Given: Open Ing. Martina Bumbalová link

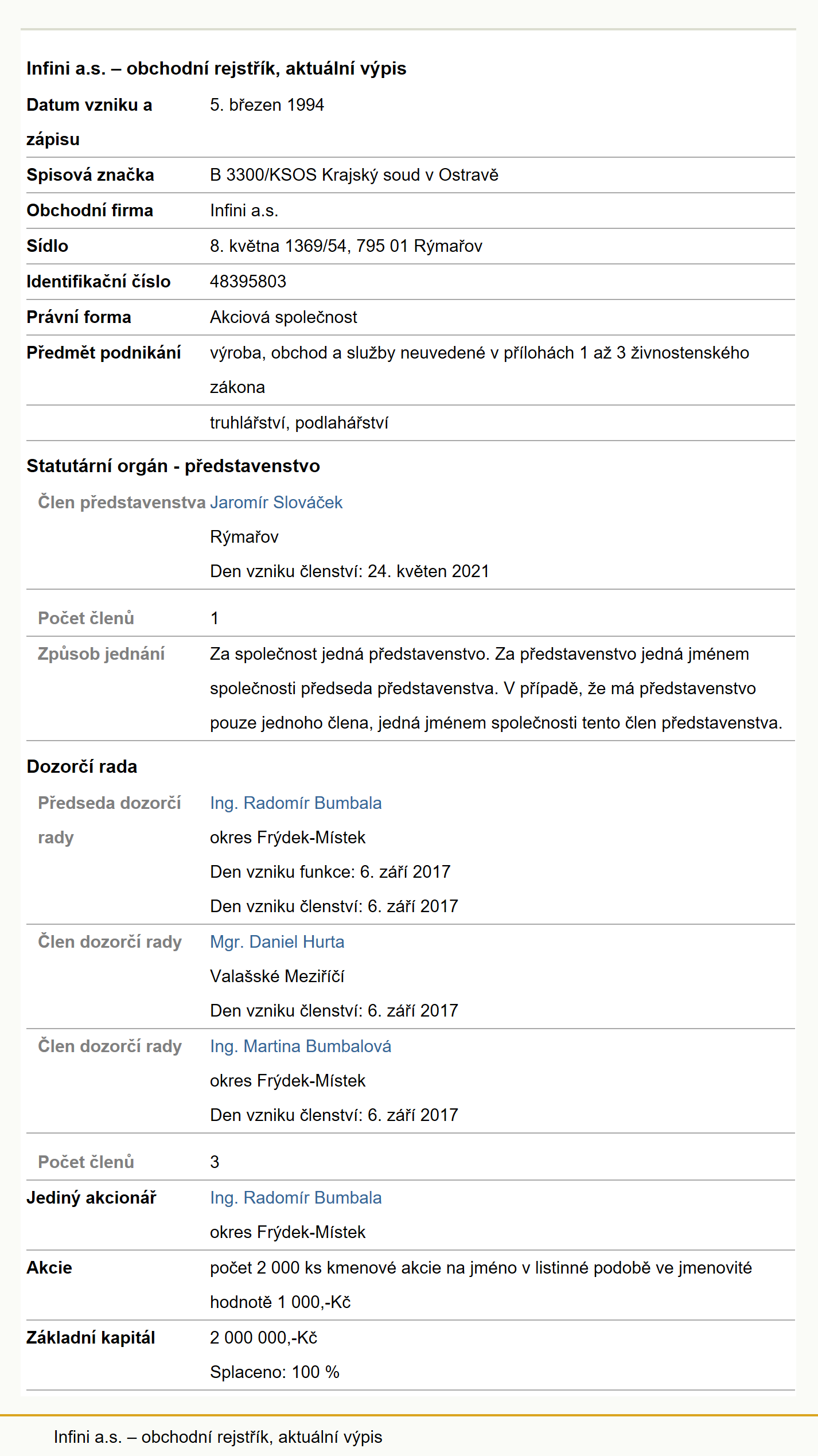Looking at the screenshot, I should [301, 1046].
